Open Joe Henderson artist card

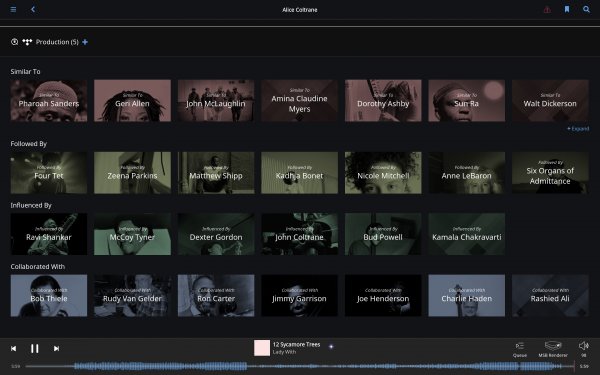[383, 295]
